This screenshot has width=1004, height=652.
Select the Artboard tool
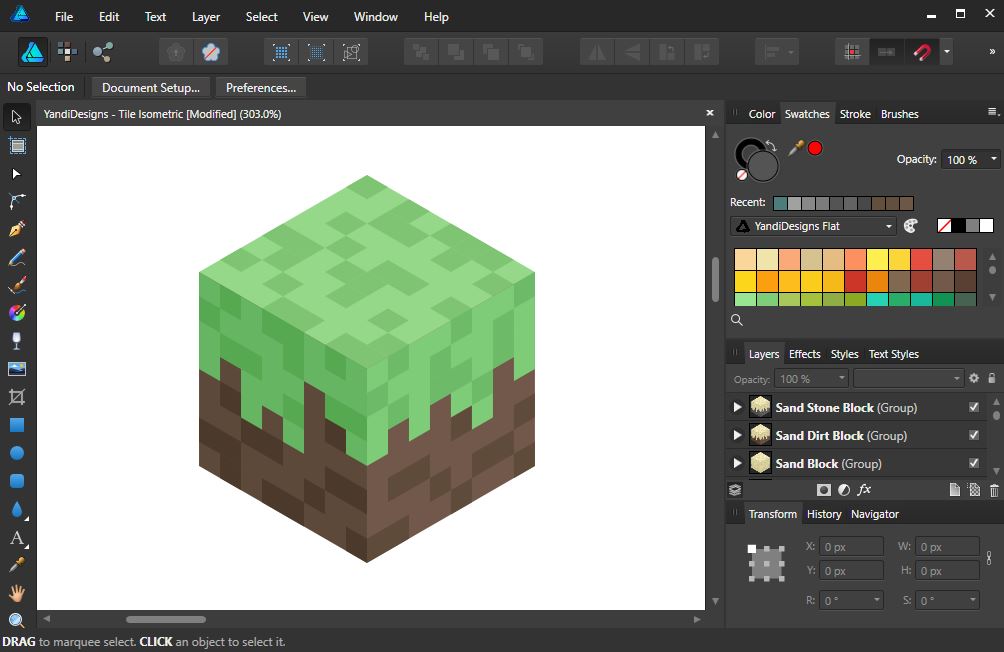coord(17,146)
